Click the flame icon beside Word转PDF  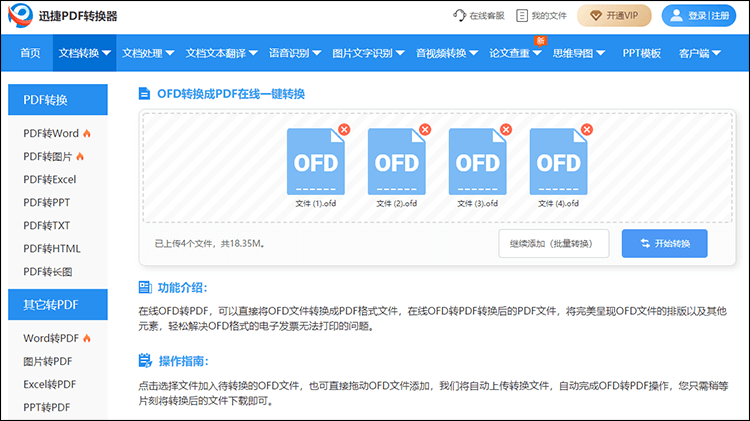(x=87, y=338)
